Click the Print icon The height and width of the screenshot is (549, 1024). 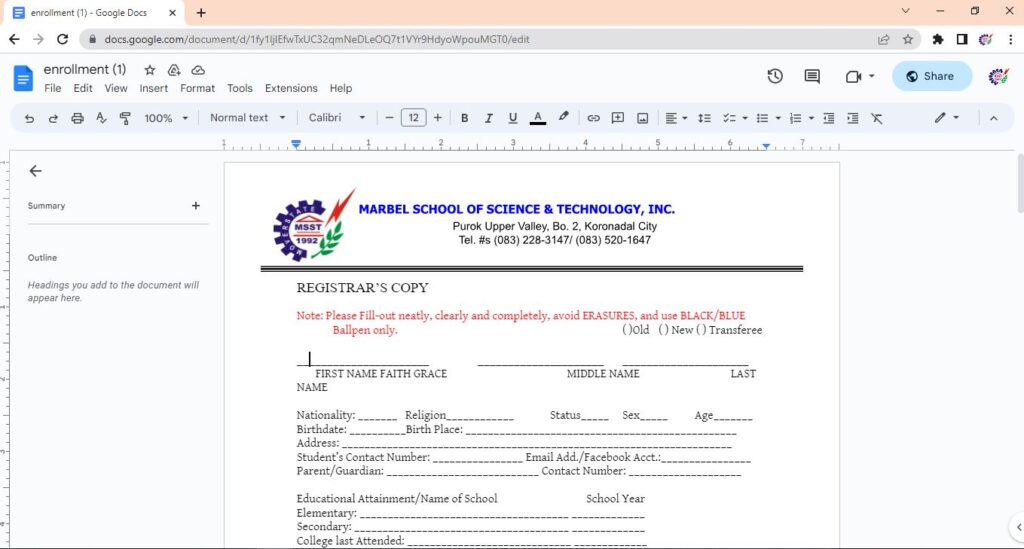pyautogui.click(x=77, y=118)
